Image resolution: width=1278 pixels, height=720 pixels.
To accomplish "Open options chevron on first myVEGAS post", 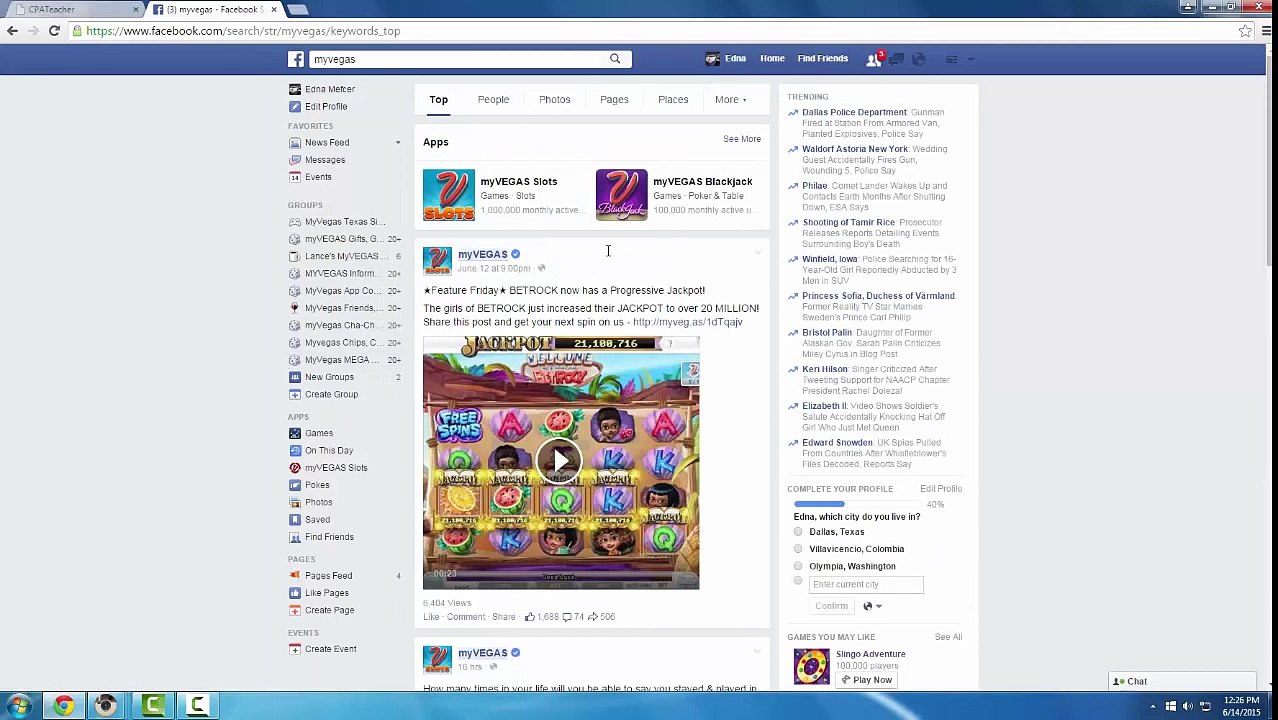I will coord(757,253).
